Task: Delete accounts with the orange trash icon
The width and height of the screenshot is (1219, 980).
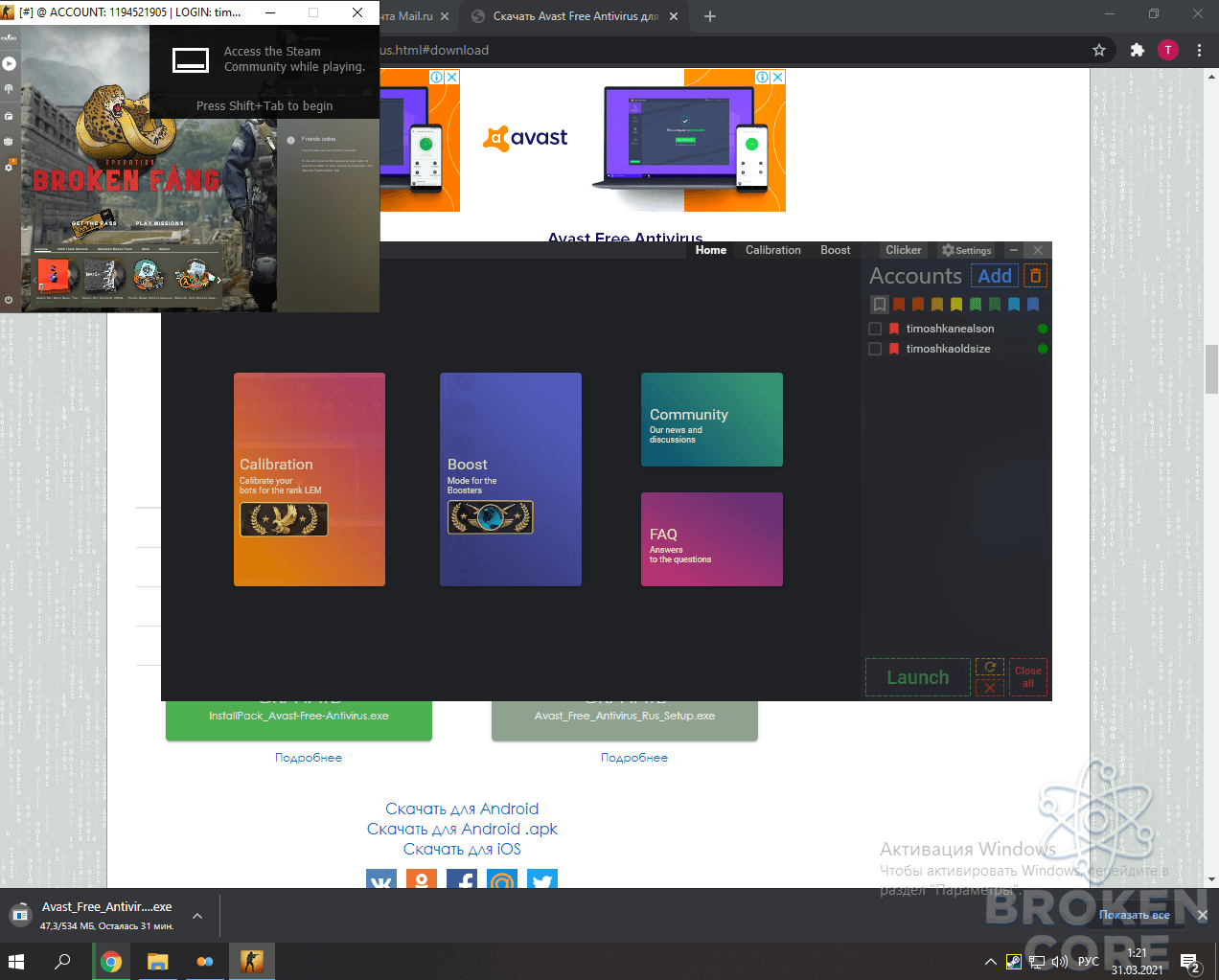Action: pos(1035,276)
